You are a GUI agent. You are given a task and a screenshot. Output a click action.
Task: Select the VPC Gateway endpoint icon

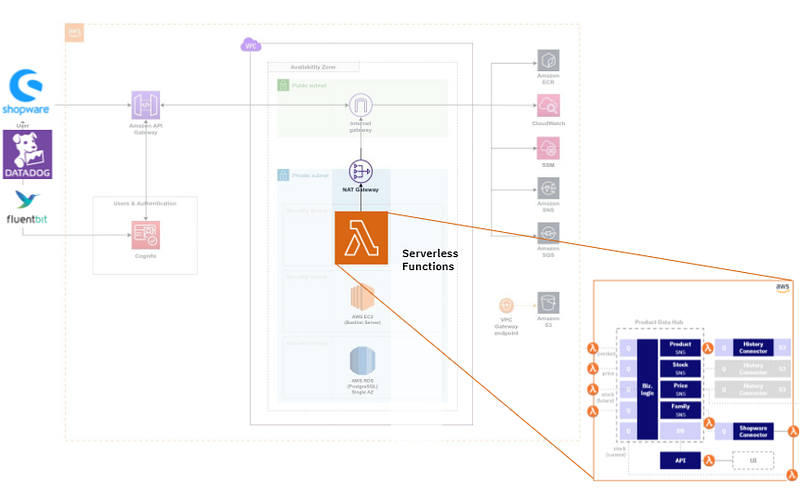pyautogui.click(x=506, y=306)
